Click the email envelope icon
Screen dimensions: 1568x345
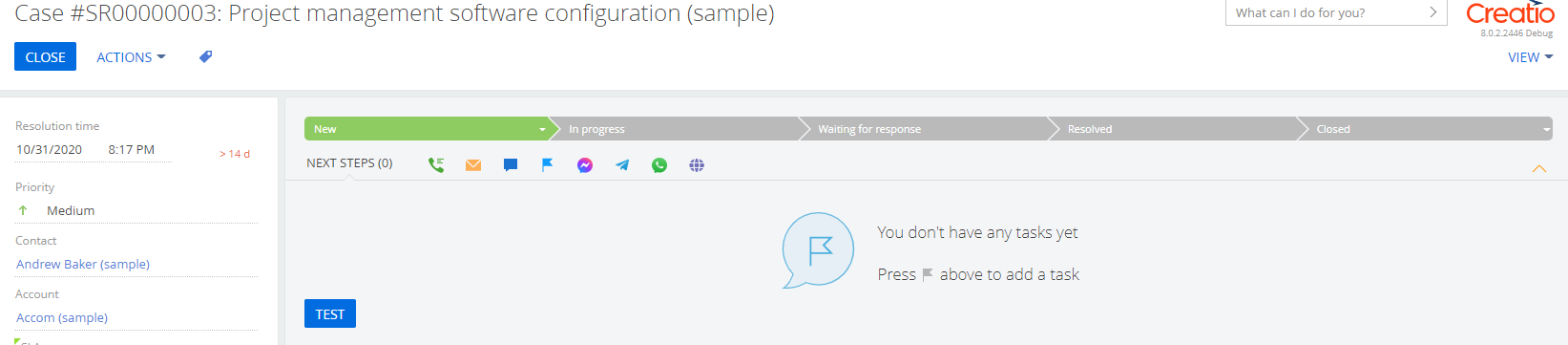click(x=473, y=165)
